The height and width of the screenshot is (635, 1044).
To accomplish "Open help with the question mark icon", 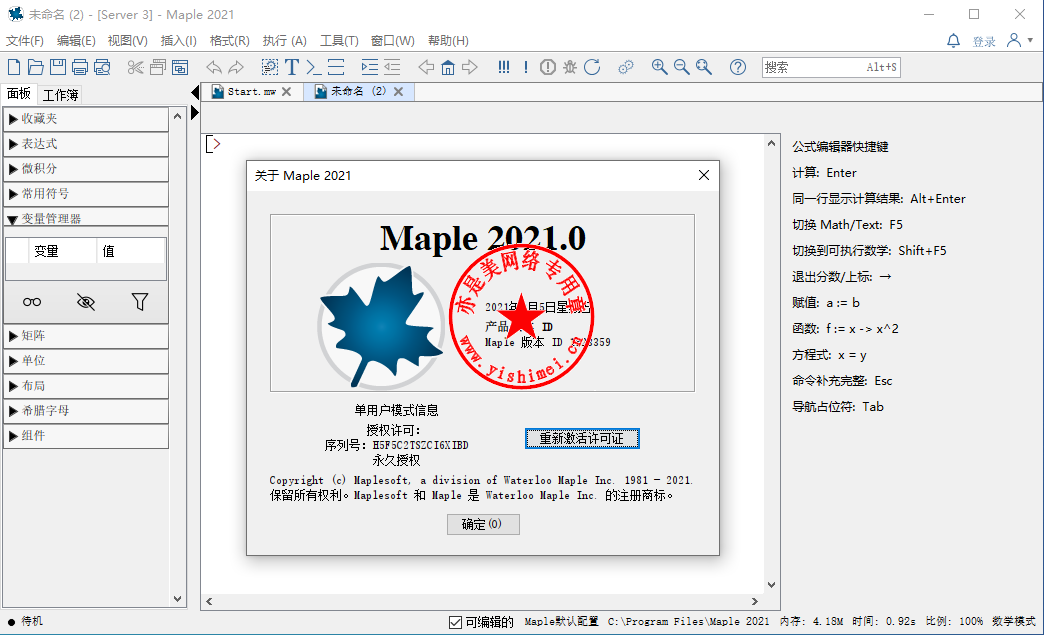I will pos(738,67).
